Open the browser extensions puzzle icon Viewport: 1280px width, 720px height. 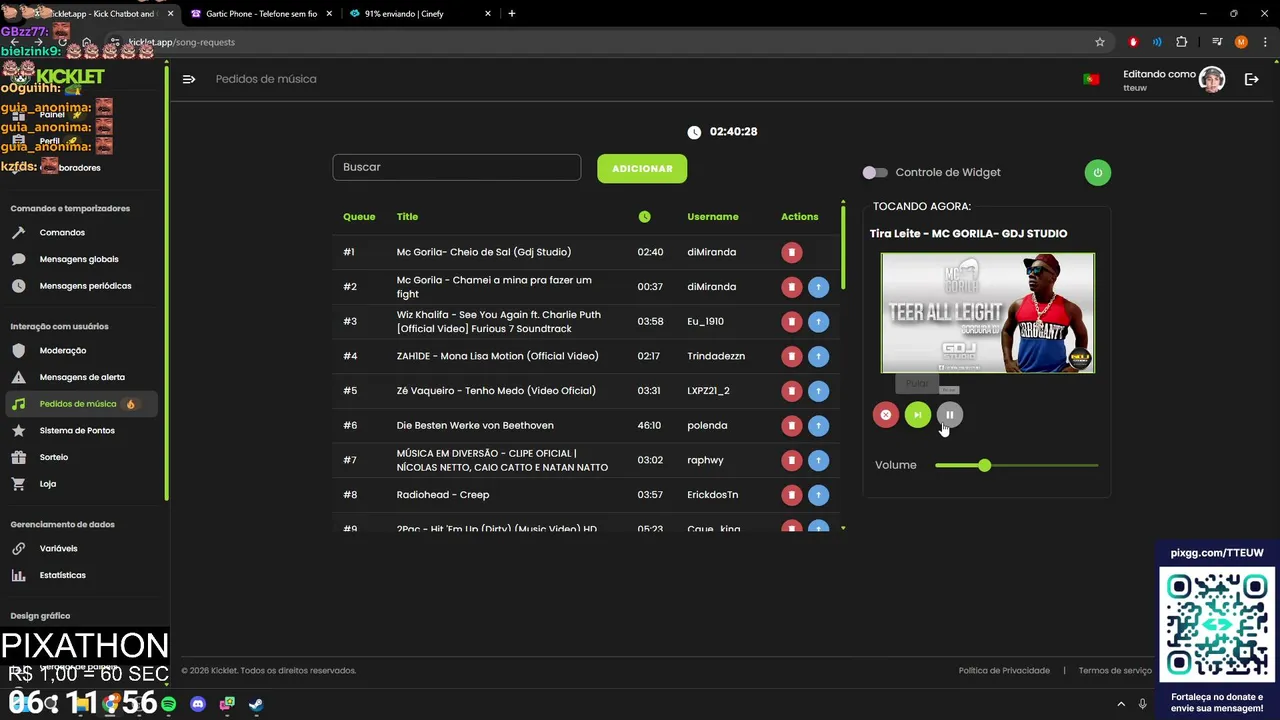1182,42
